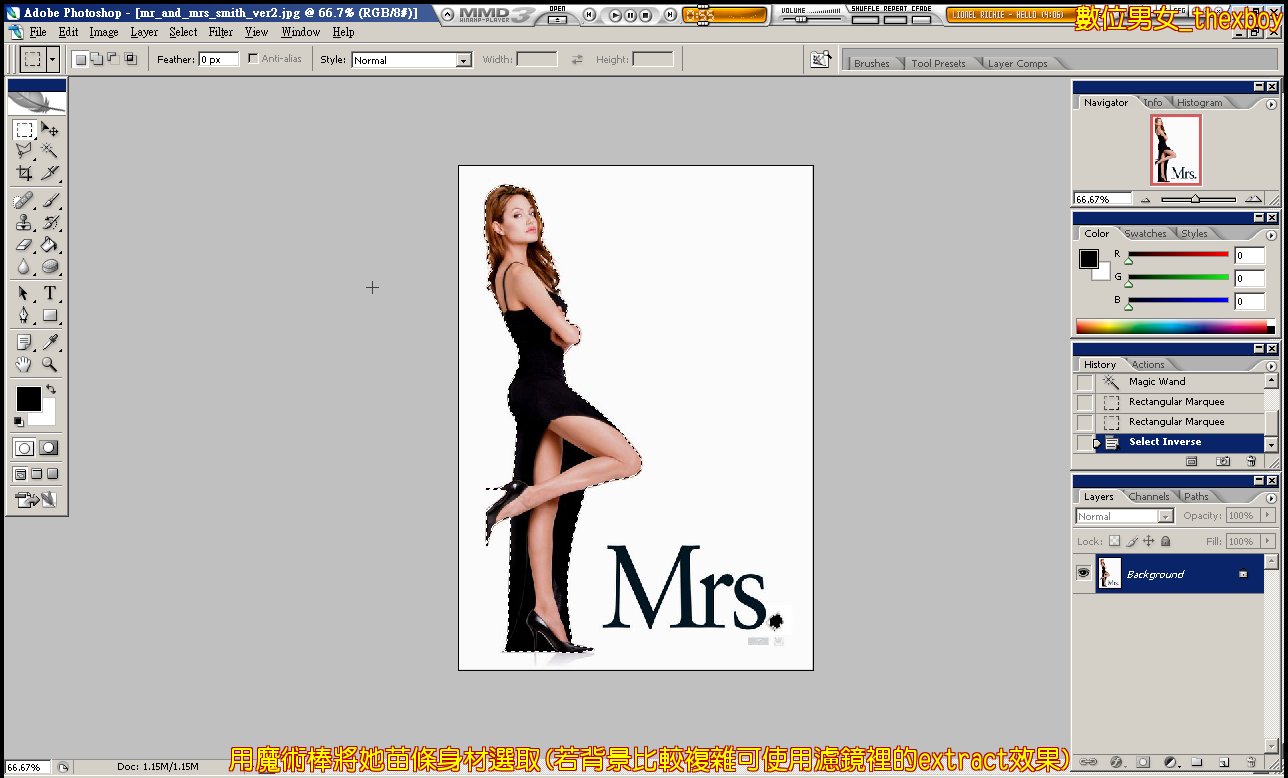Choose Subtract from selection mode in options bar
This screenshot has width=1288, height=778.
tap(113, 59)
